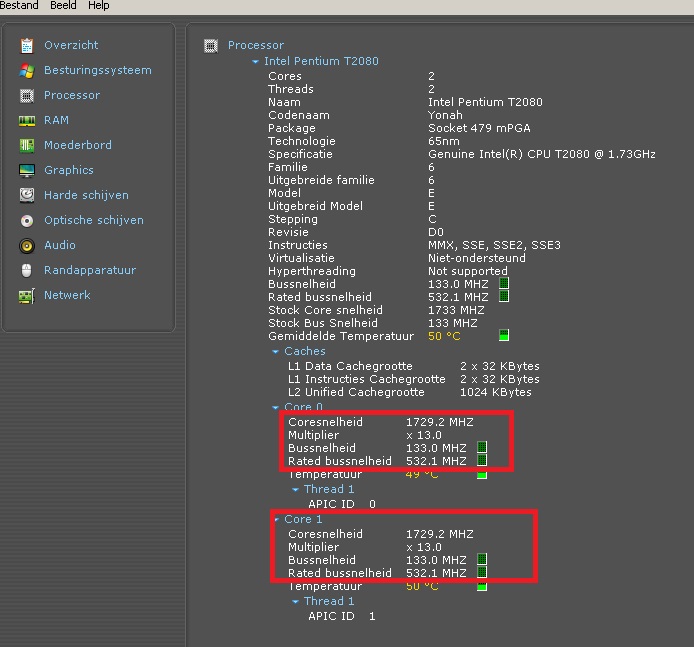
Task: Open the Help menu
Action: 99,5
